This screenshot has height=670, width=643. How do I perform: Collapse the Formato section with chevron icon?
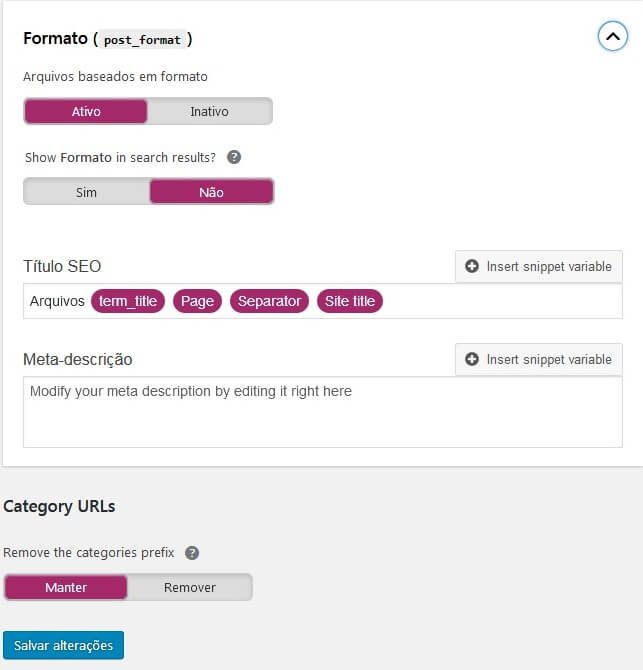pyautogui.click(x=613, y=36)
